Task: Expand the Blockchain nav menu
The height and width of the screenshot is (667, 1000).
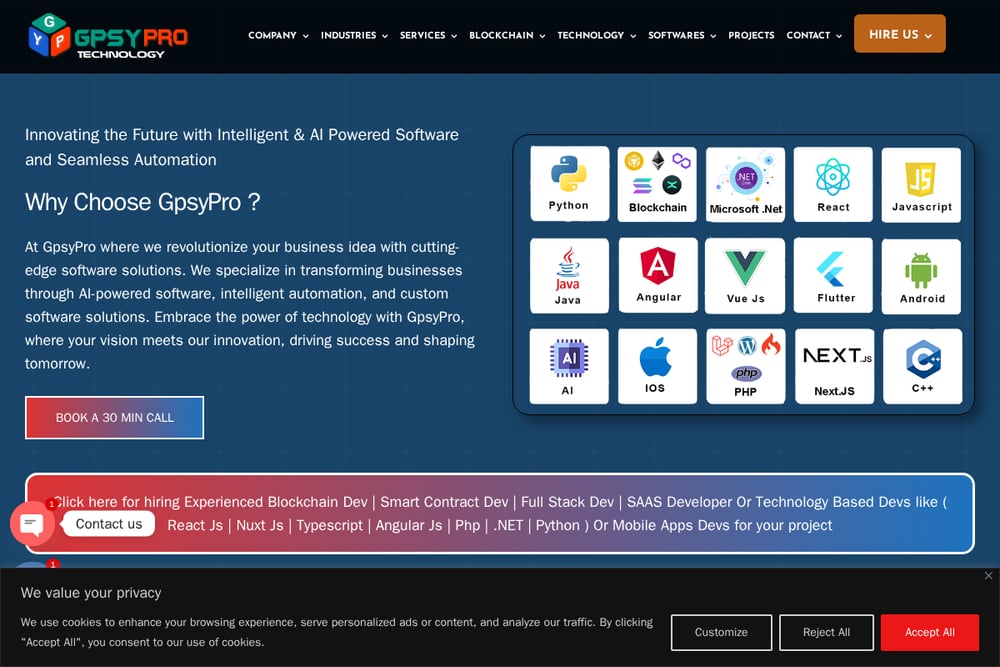Action: point(507,36)
